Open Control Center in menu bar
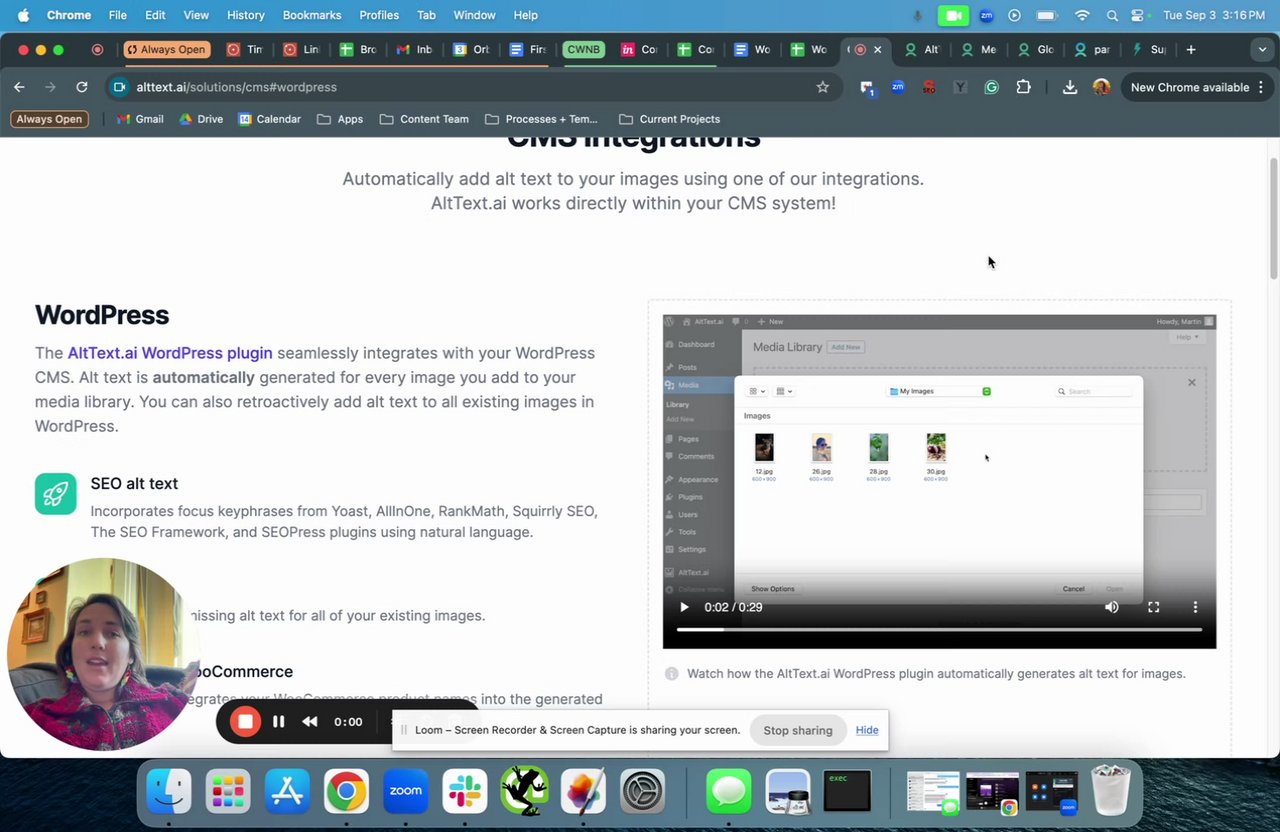The height and width of the screenshot is (832, 1280). tap(1138, 15)
